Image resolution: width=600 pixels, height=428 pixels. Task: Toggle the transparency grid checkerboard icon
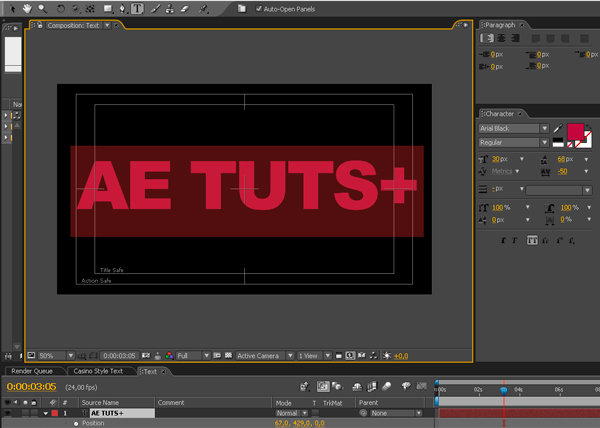[228, 356]
